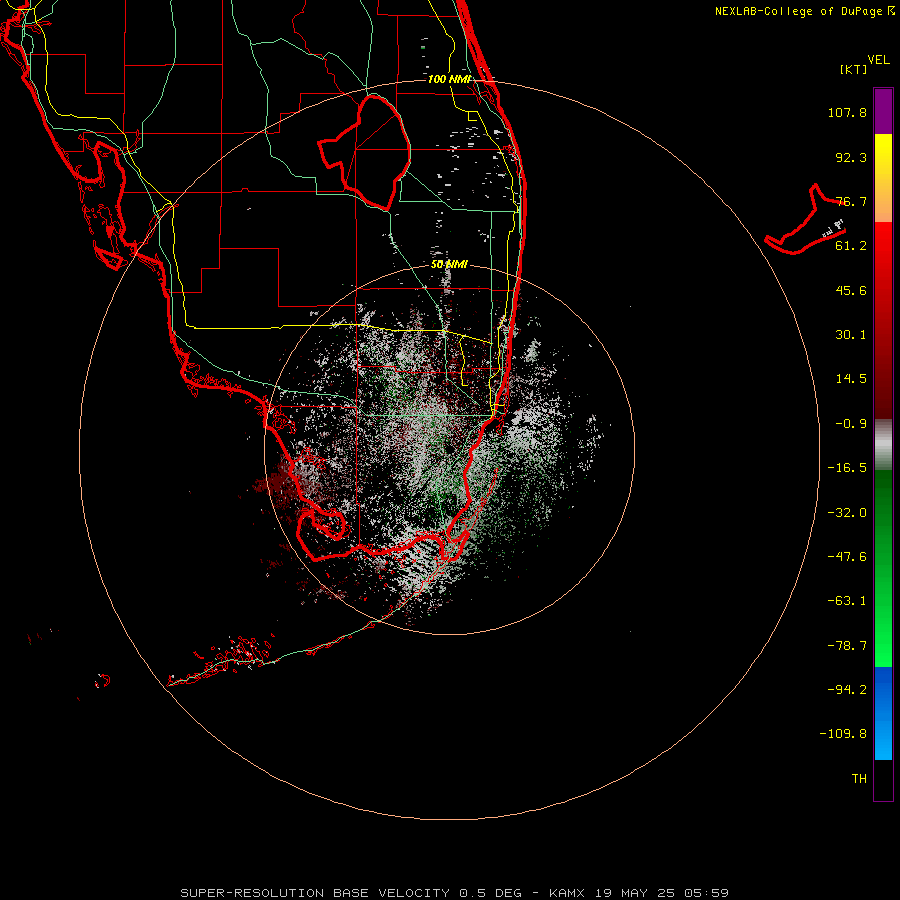Click the -94.2 velocity scale value
The height and width of the screenshot is (900, 900).
847,689
